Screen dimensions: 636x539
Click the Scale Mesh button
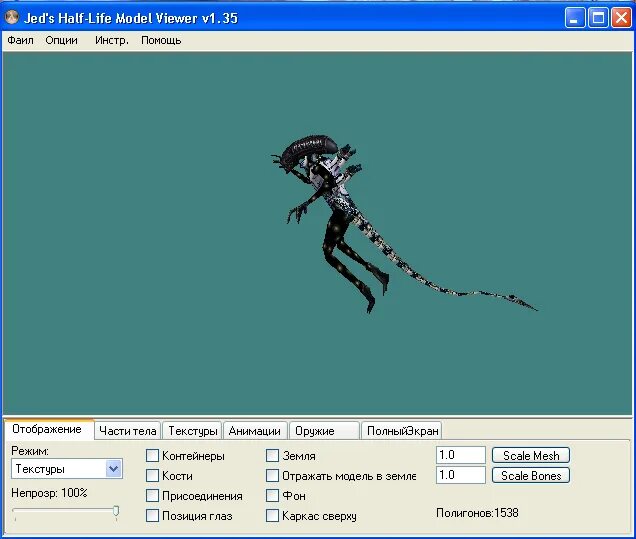[531, 455]
